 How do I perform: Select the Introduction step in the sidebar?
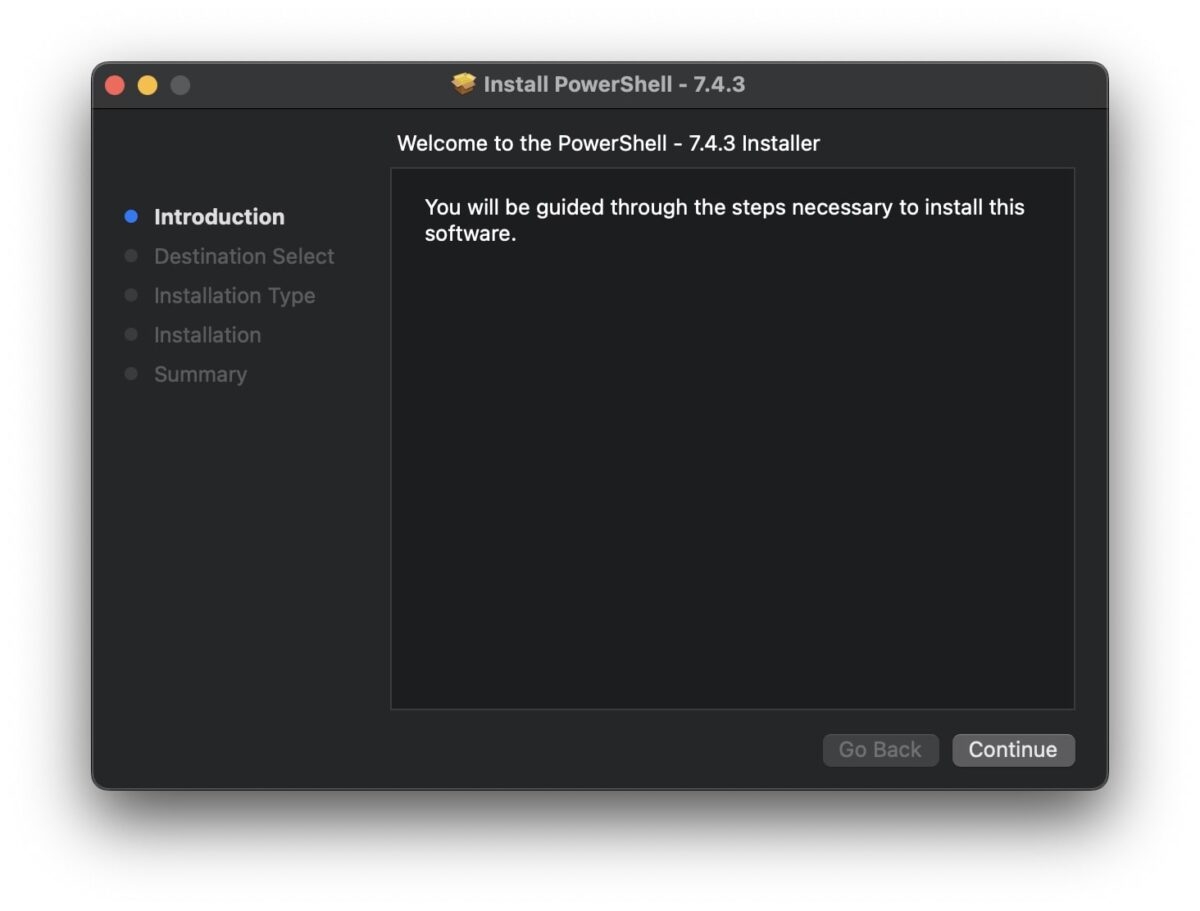[x=218, y=216]
